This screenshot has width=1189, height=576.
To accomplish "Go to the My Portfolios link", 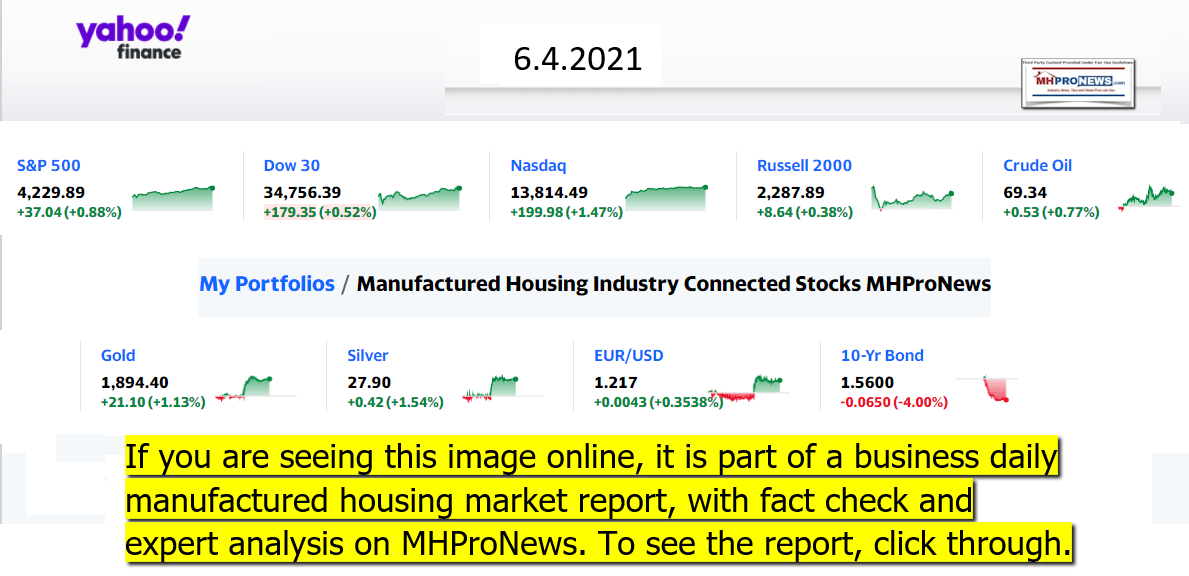I will click(267, 284).
